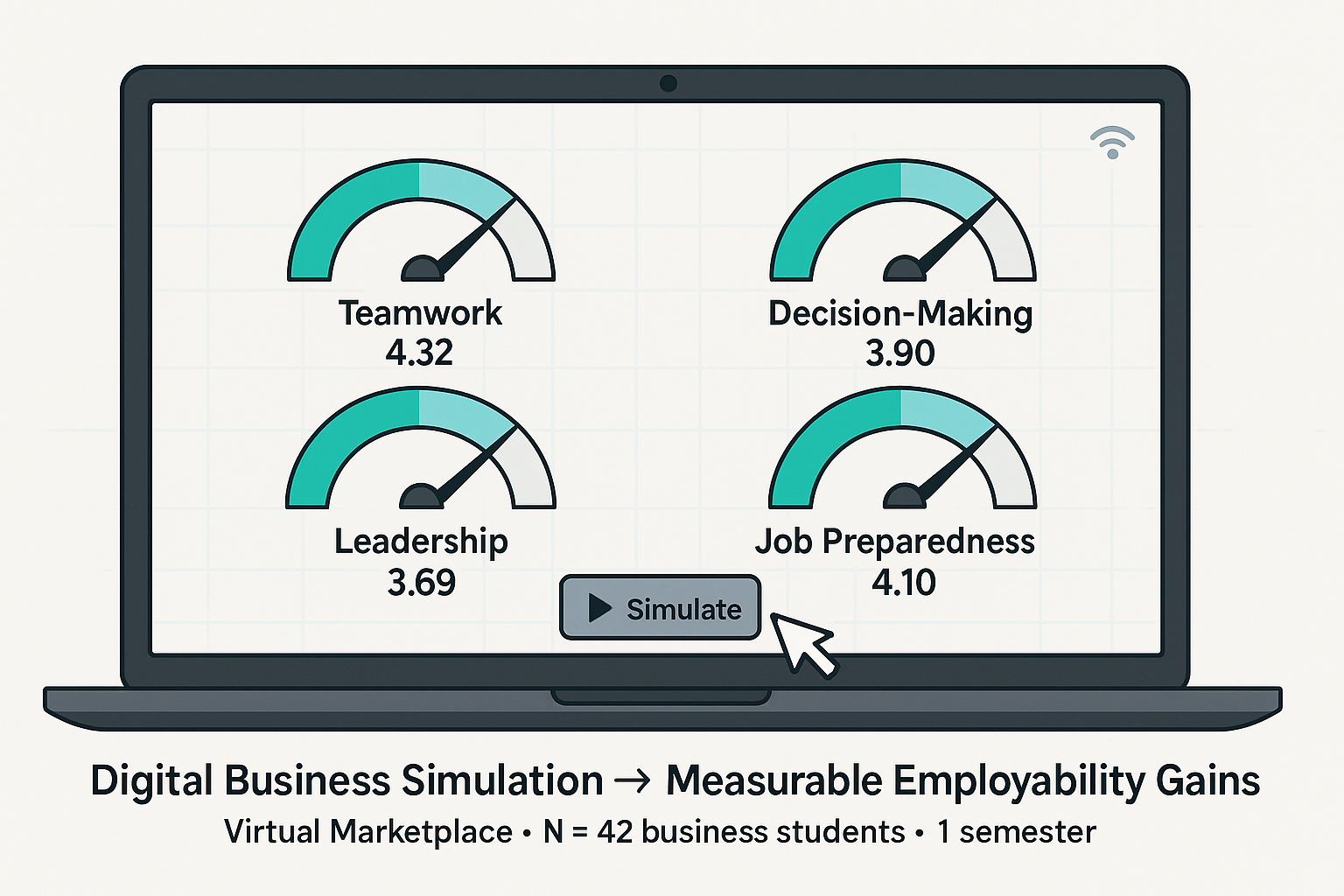The width and height of the screenshot is (1344, 896).
Task: Click the arrow symbol in the headline
Action: point(633,780)
